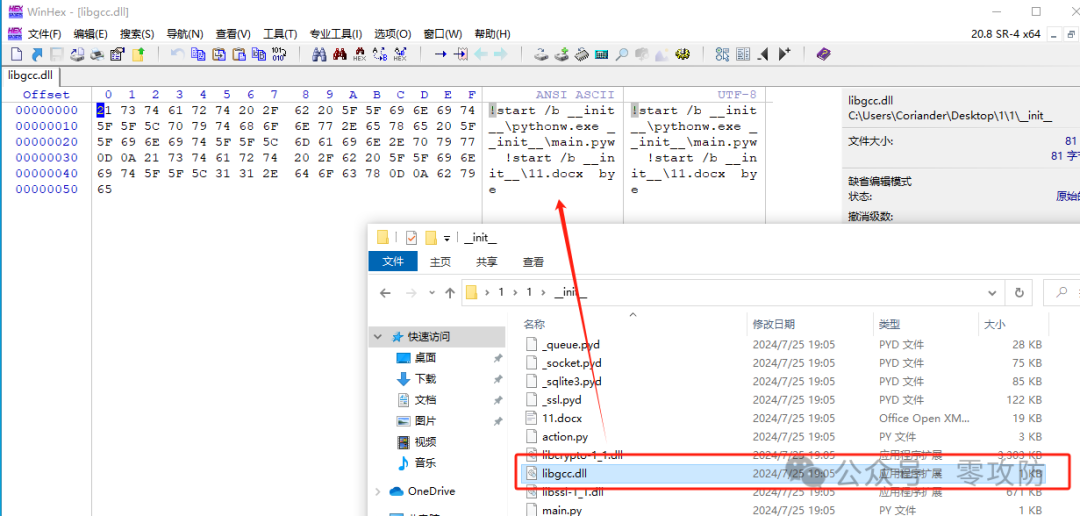Click the Print toolbar icon
The height and width of the screenshot is (516, 1080).
pyautogui.click(x=97, y=54)
